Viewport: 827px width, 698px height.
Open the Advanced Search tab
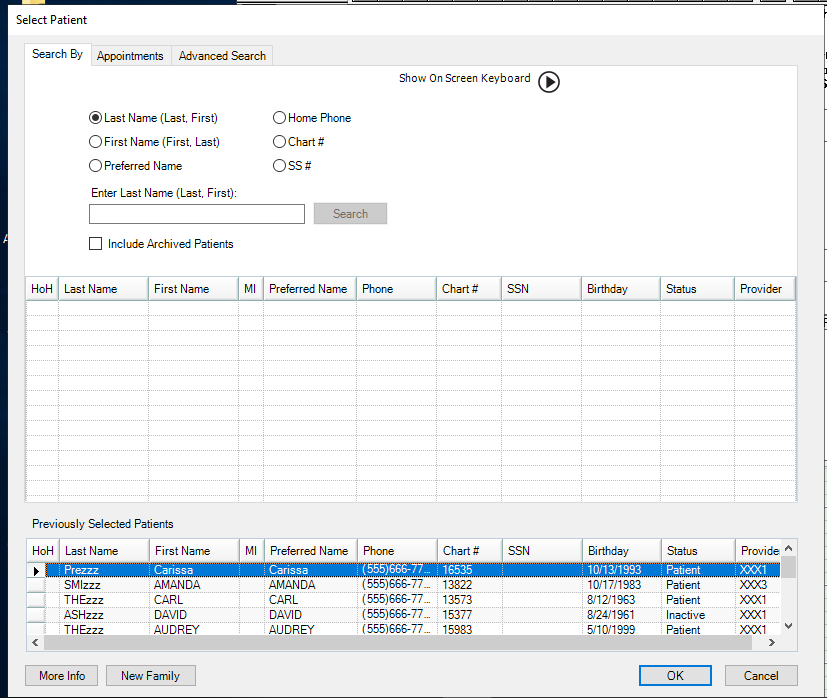(222, 56)
